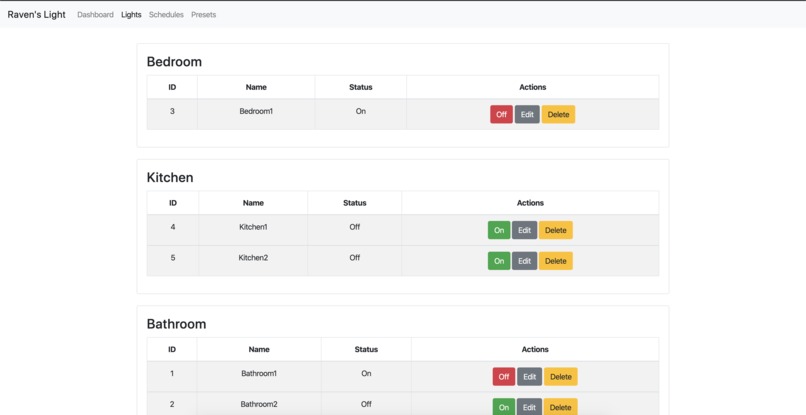The image size is (806, 415).
Task: Delete the Bedroom1 light
Action: [x=558, y=114]
